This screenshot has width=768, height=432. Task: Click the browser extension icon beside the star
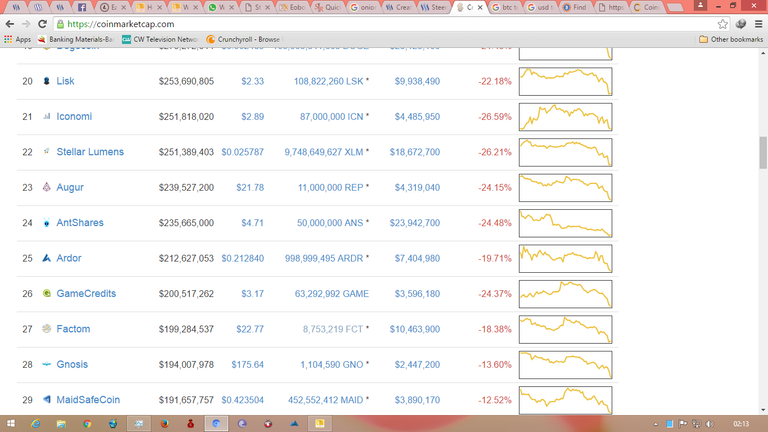741,24
